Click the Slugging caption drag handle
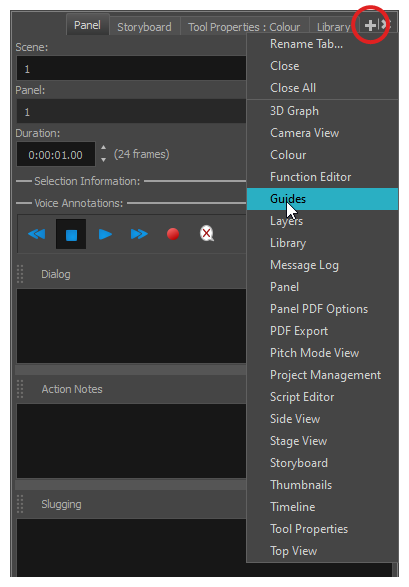Screen dimensions: 409x587 (x=20, y=504)
